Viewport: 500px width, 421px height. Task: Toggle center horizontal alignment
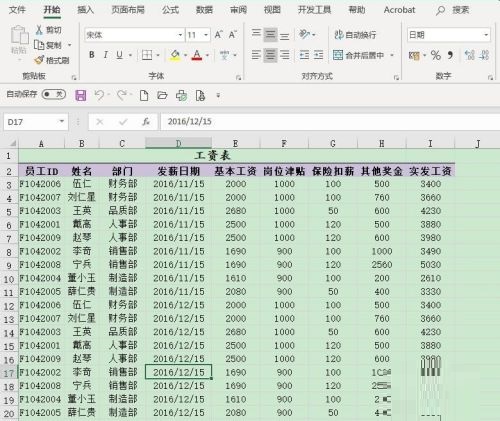[270, 55]
